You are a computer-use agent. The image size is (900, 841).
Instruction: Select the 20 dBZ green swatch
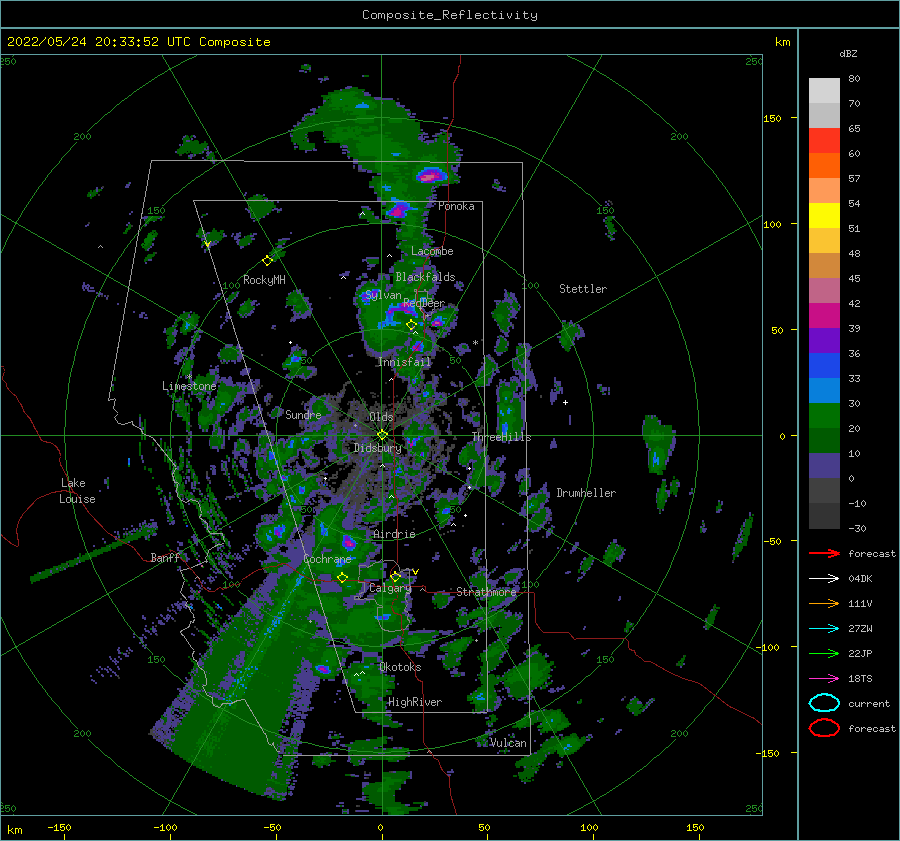824,441
